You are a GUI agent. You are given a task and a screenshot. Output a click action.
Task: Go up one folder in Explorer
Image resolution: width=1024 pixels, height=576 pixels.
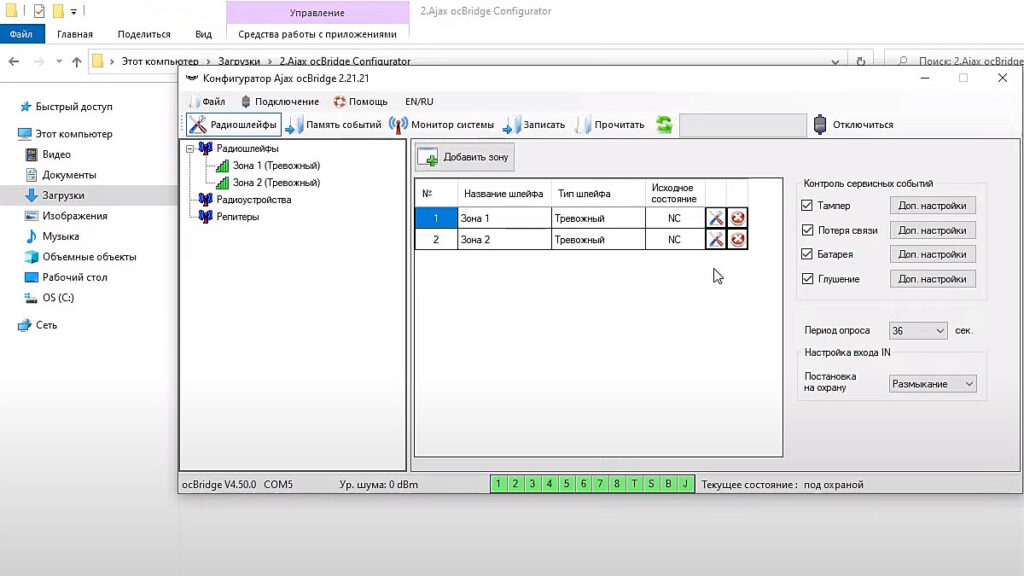click(x=76, y=61)
